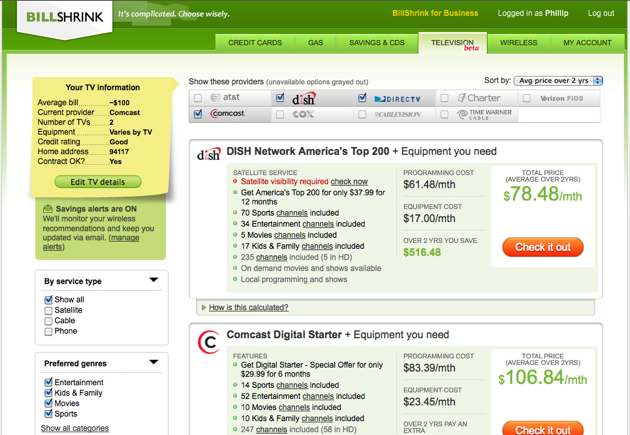Expand How is this calculated
630x435 pixels.
[x=236, y=307]
